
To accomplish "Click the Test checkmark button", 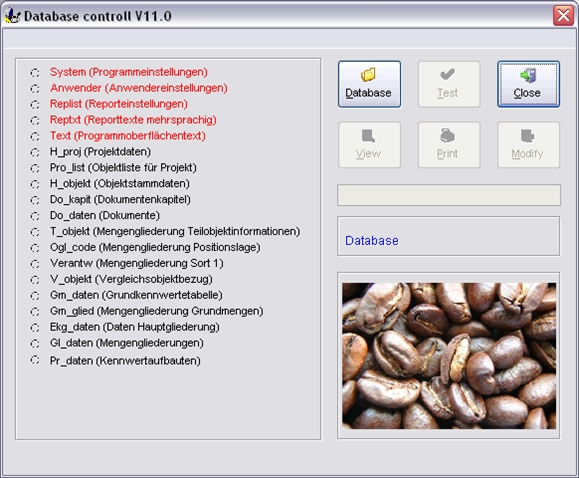I will pos(449,84).
